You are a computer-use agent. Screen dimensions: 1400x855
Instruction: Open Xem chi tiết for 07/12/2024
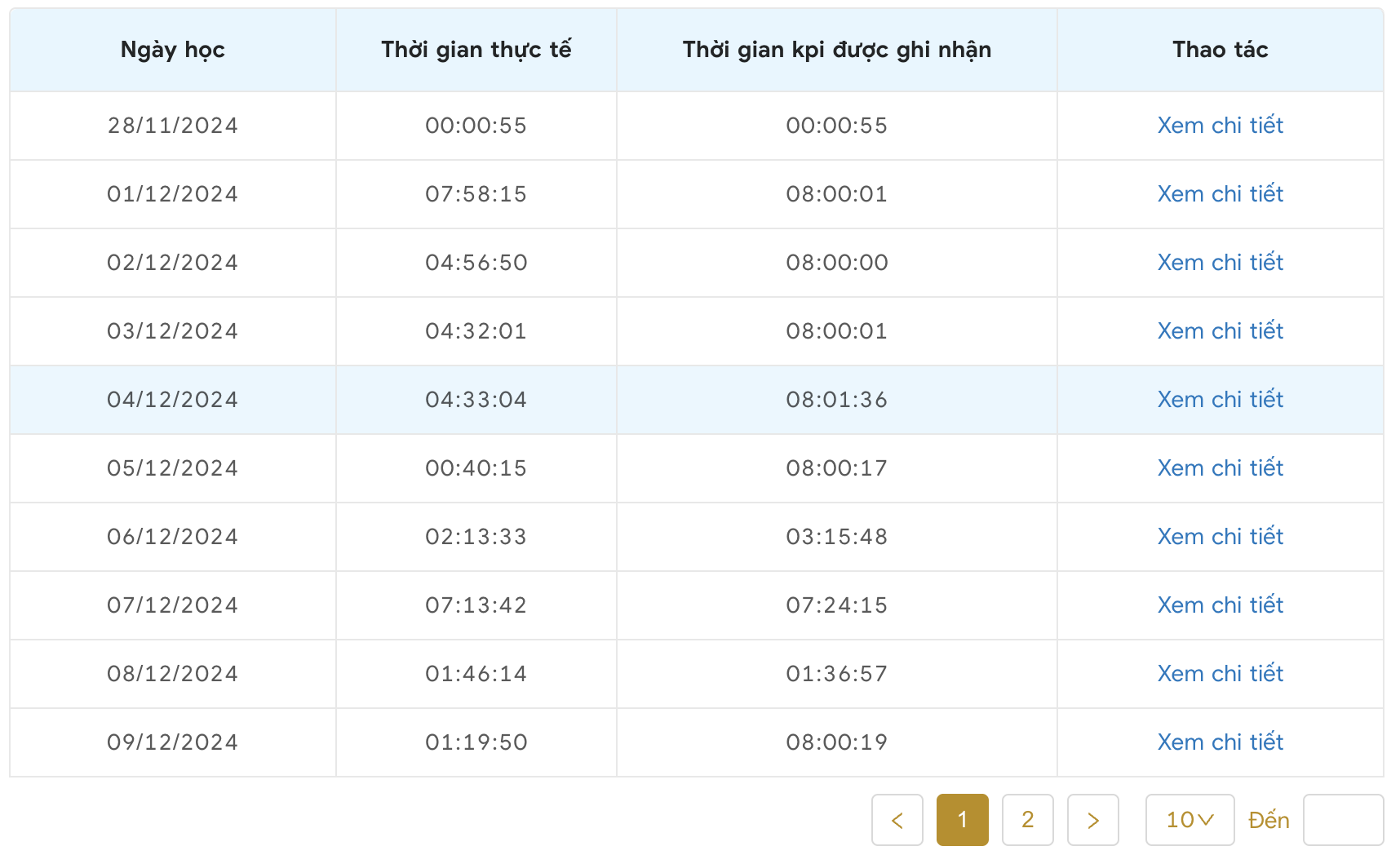coord(1220,605)
